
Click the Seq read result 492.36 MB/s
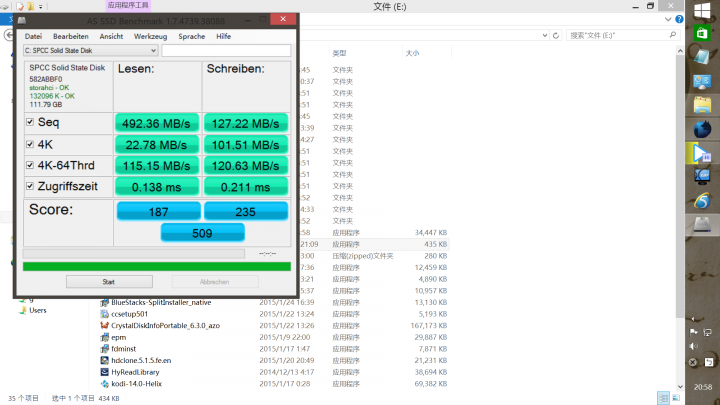coord(157,124)
